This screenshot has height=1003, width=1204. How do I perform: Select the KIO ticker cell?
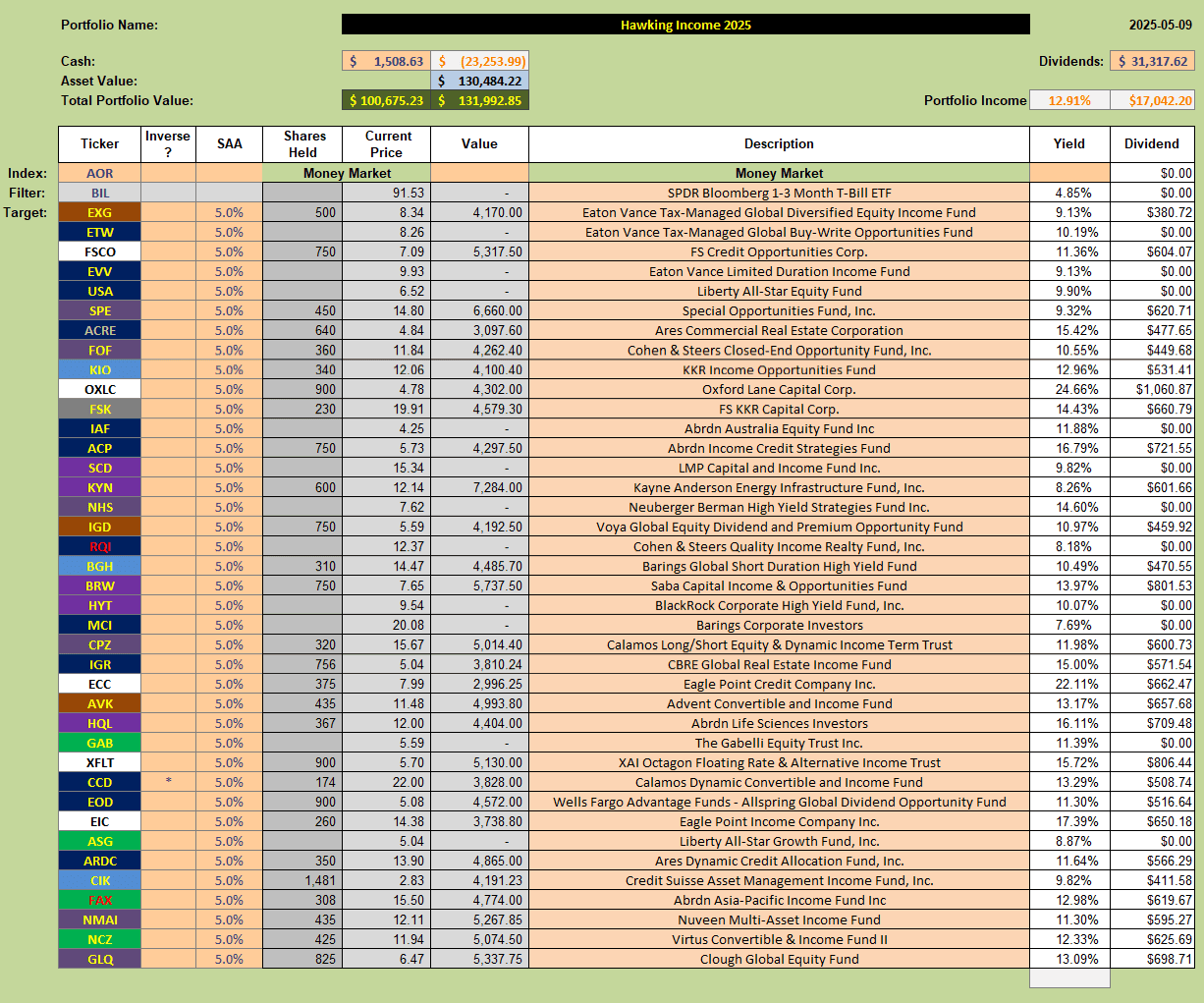point(99,369)
